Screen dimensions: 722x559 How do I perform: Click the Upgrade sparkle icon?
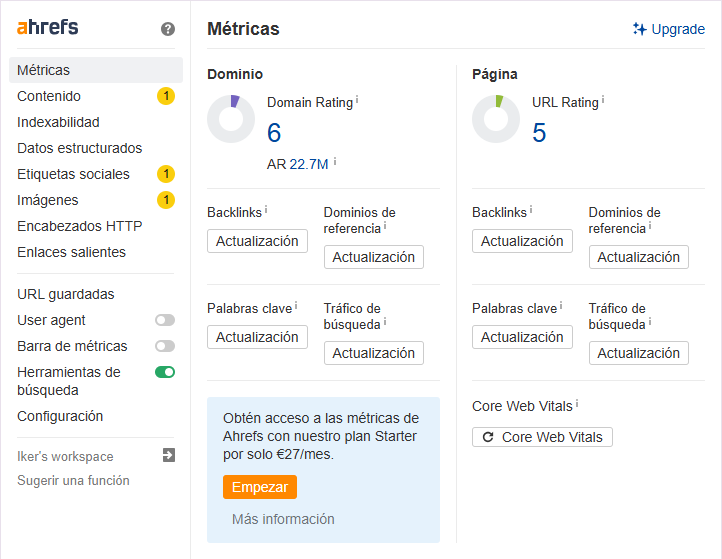pos(639,29)
